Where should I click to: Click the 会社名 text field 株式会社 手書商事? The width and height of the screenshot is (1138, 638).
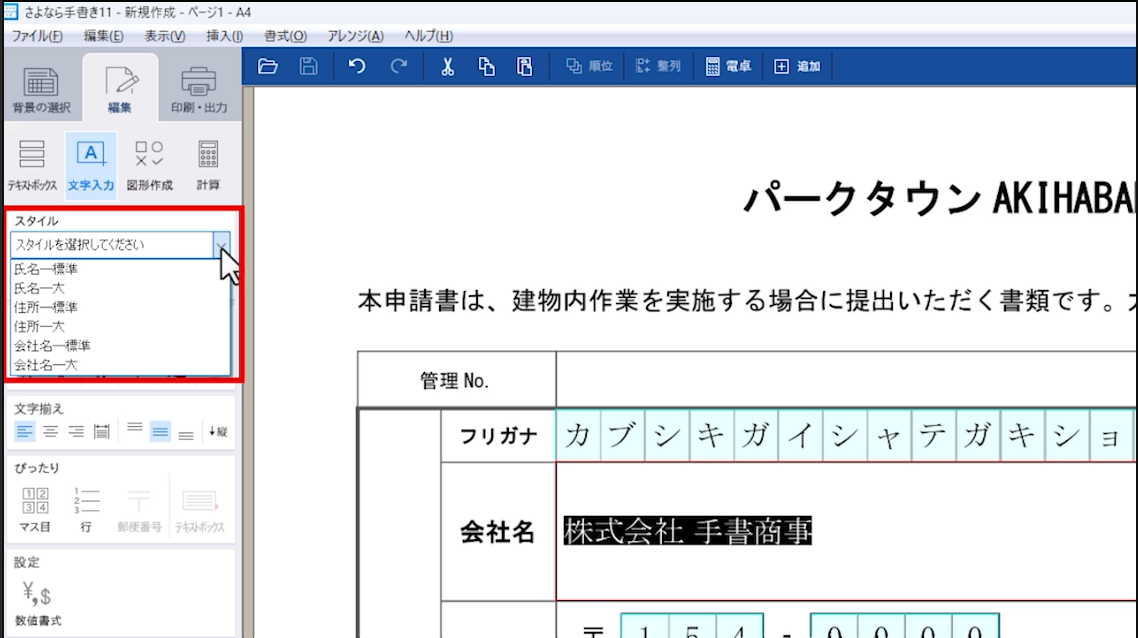coord(687,532)
